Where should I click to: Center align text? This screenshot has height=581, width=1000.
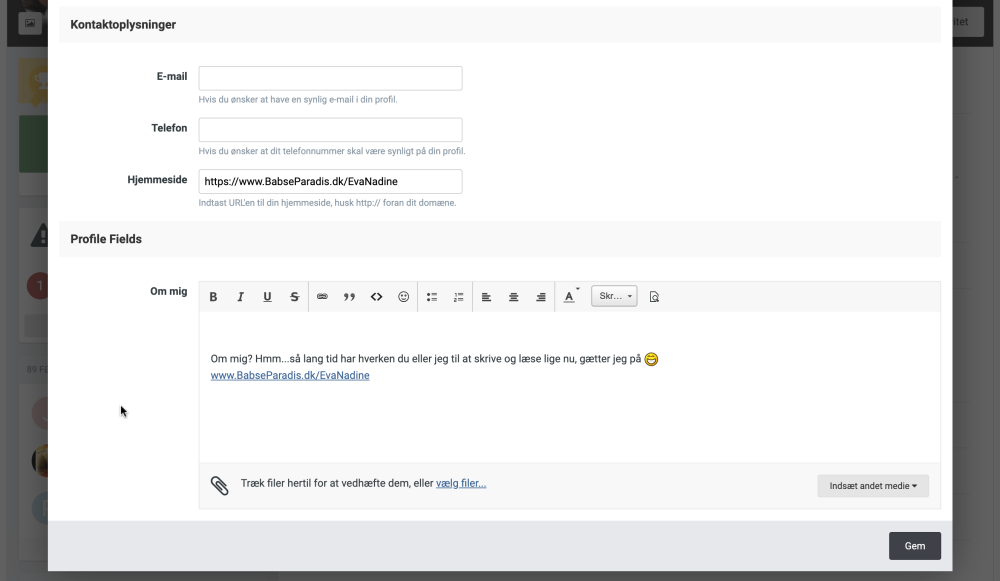[x=513, y=297]
